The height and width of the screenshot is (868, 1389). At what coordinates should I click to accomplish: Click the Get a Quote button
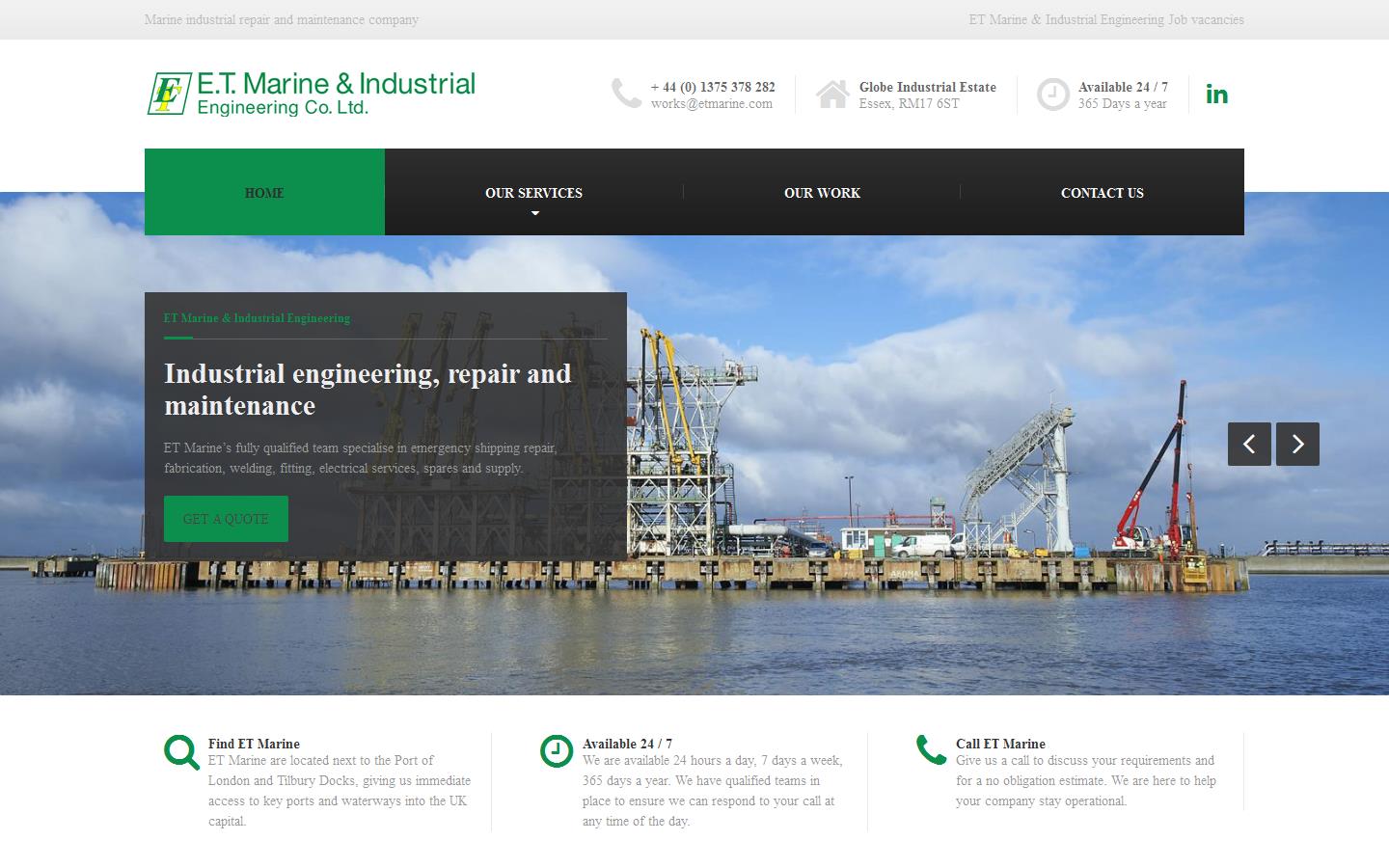click(226, 519)
